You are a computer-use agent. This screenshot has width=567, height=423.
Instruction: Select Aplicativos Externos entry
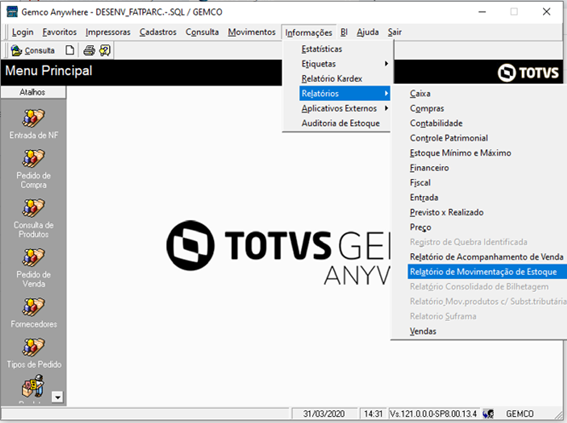coord(339,108)
